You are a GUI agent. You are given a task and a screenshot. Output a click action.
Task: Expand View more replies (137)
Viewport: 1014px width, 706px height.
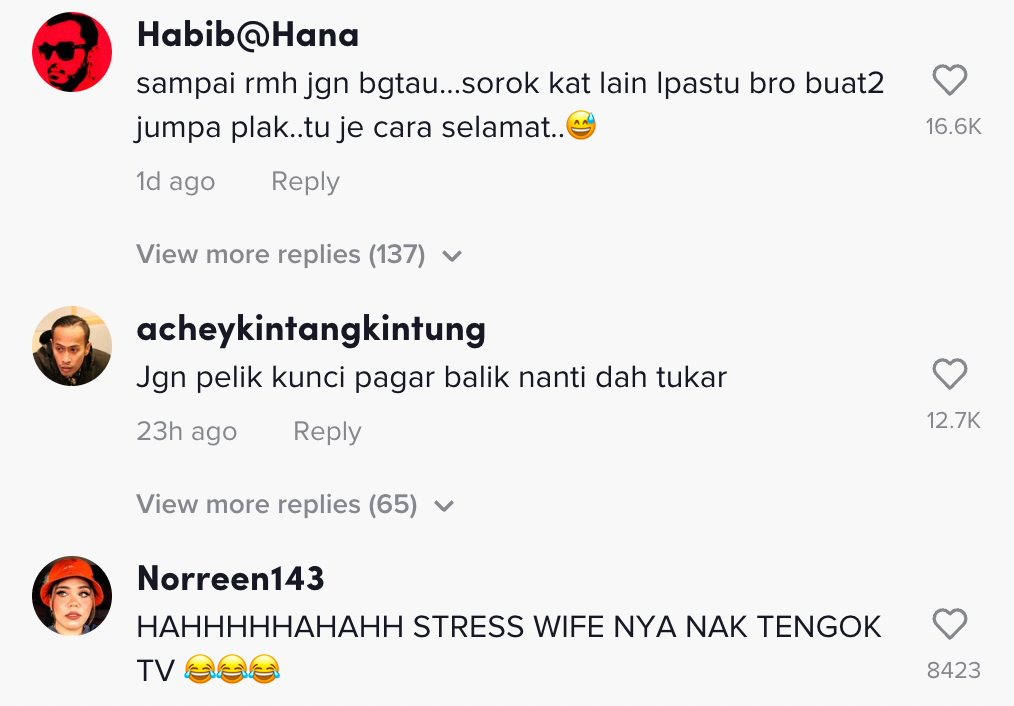(x=299, y=254)
